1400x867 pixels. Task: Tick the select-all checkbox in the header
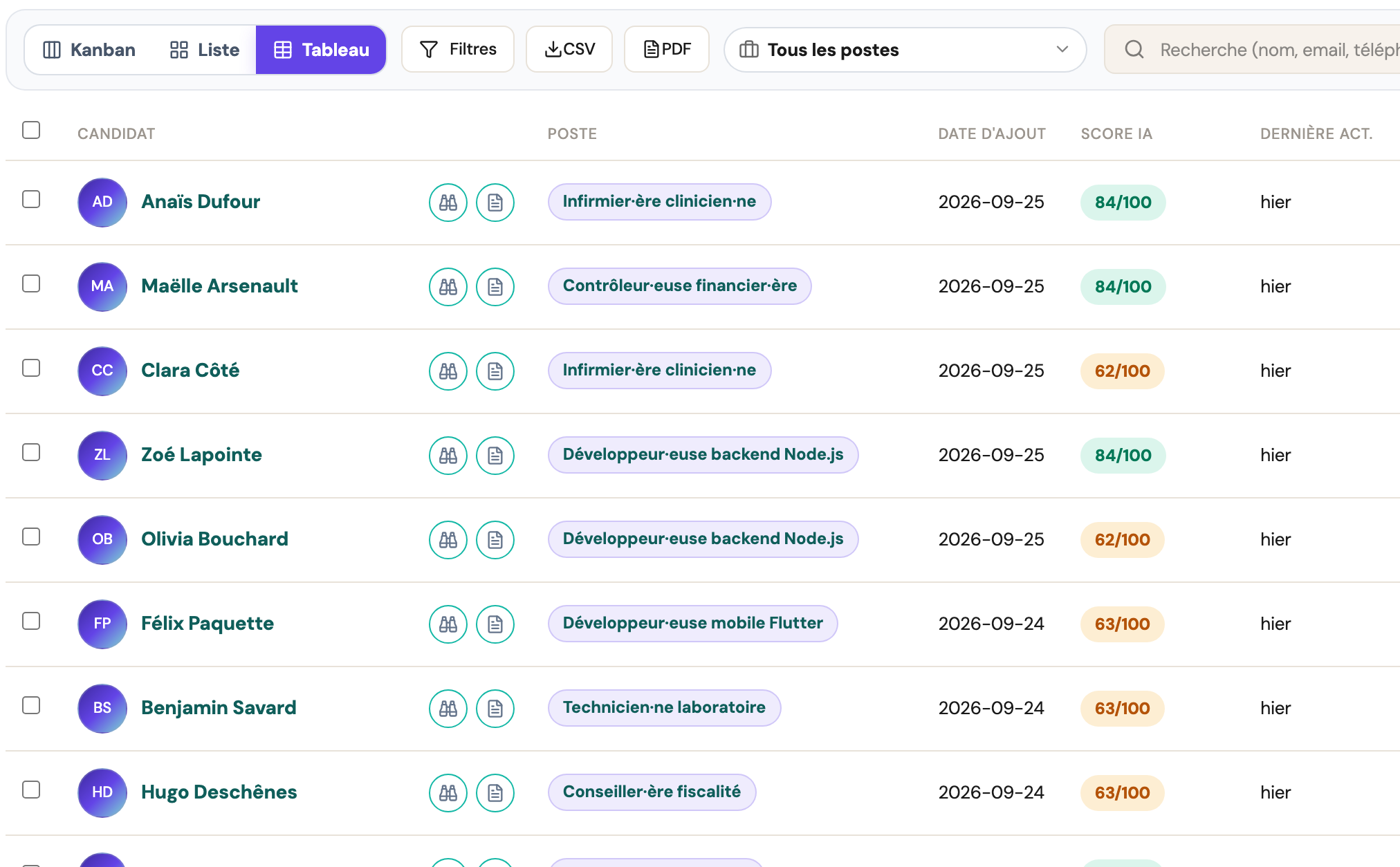pyautogui.click(x=31, y=130)
